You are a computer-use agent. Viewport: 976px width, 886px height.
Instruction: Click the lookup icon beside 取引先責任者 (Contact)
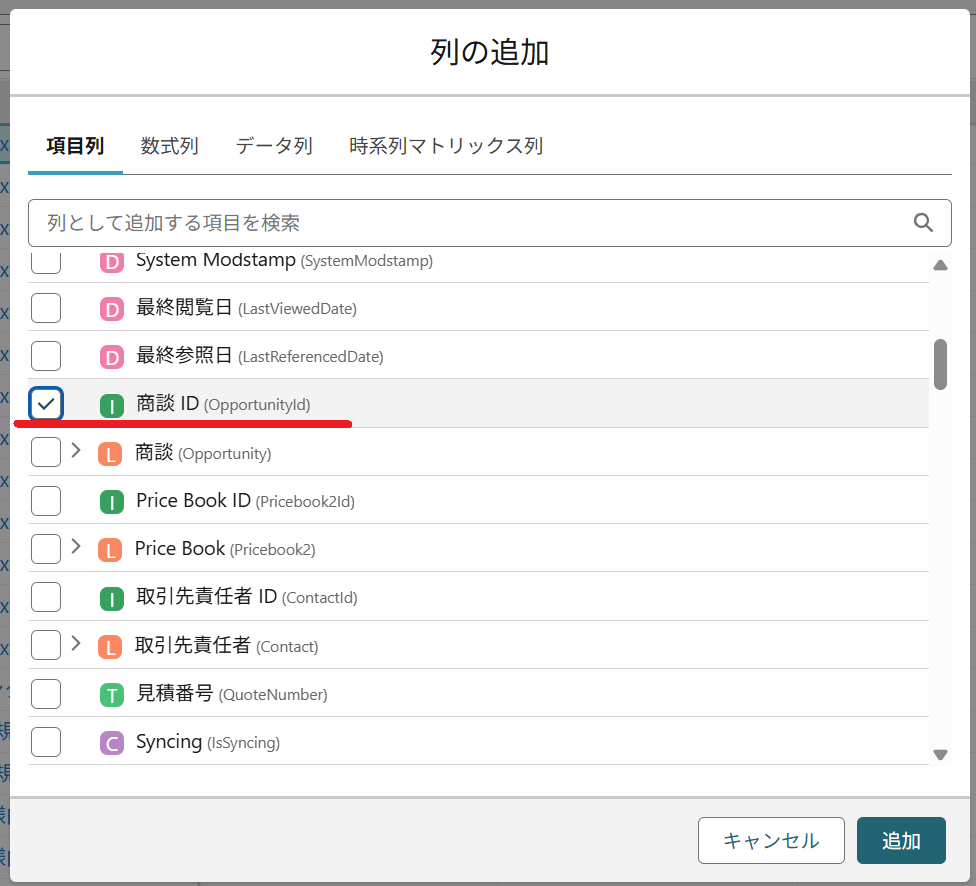110,647
